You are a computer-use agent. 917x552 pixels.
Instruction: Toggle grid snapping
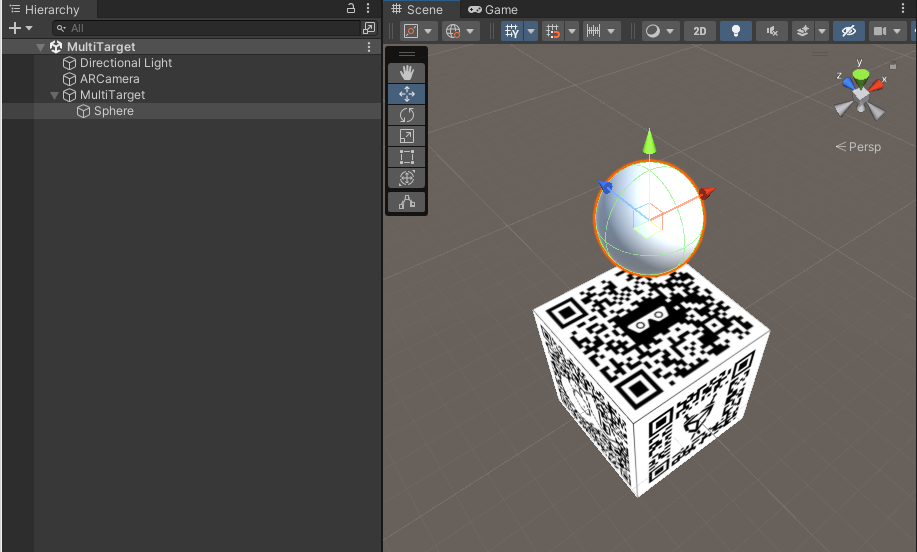click(x=553, y=31)
